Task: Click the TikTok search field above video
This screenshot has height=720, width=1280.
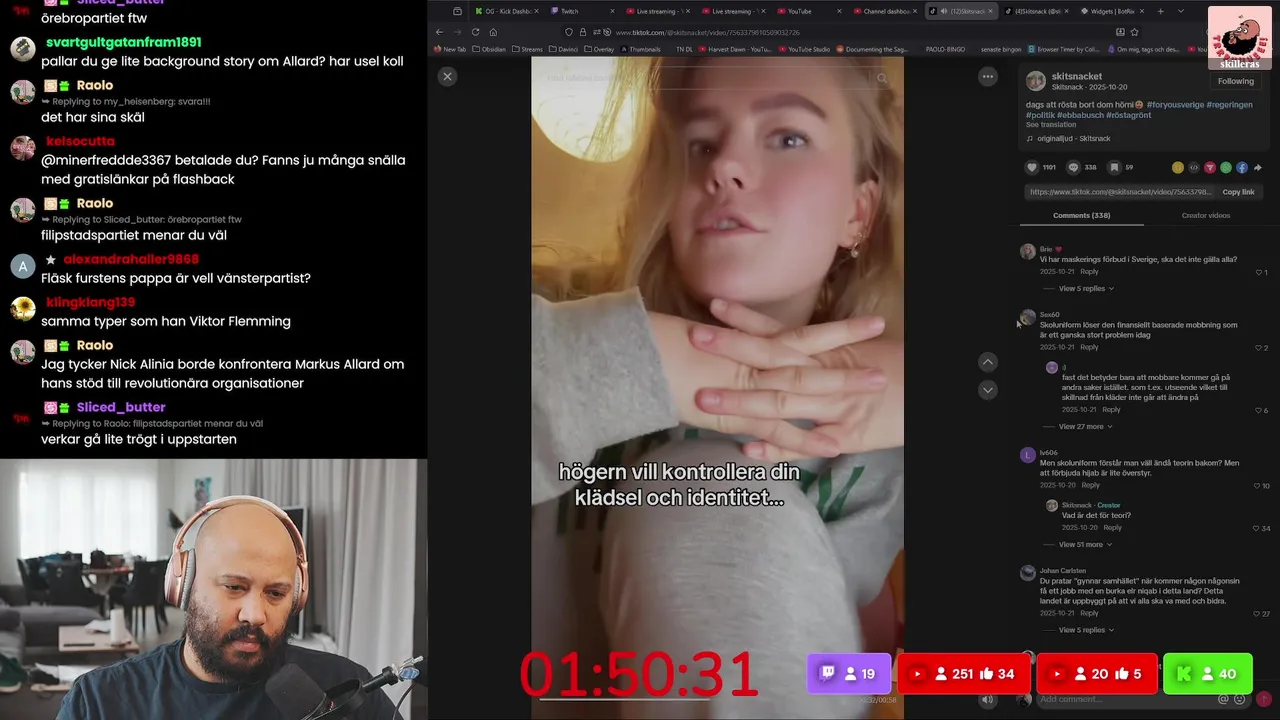Action: pyautogui.click(x=710, y=77)
